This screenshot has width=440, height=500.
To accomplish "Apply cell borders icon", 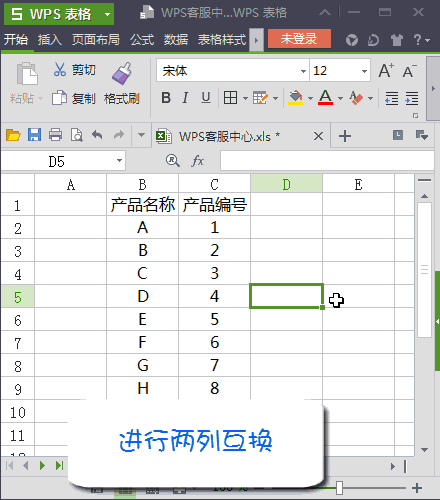I will point(230,98).
